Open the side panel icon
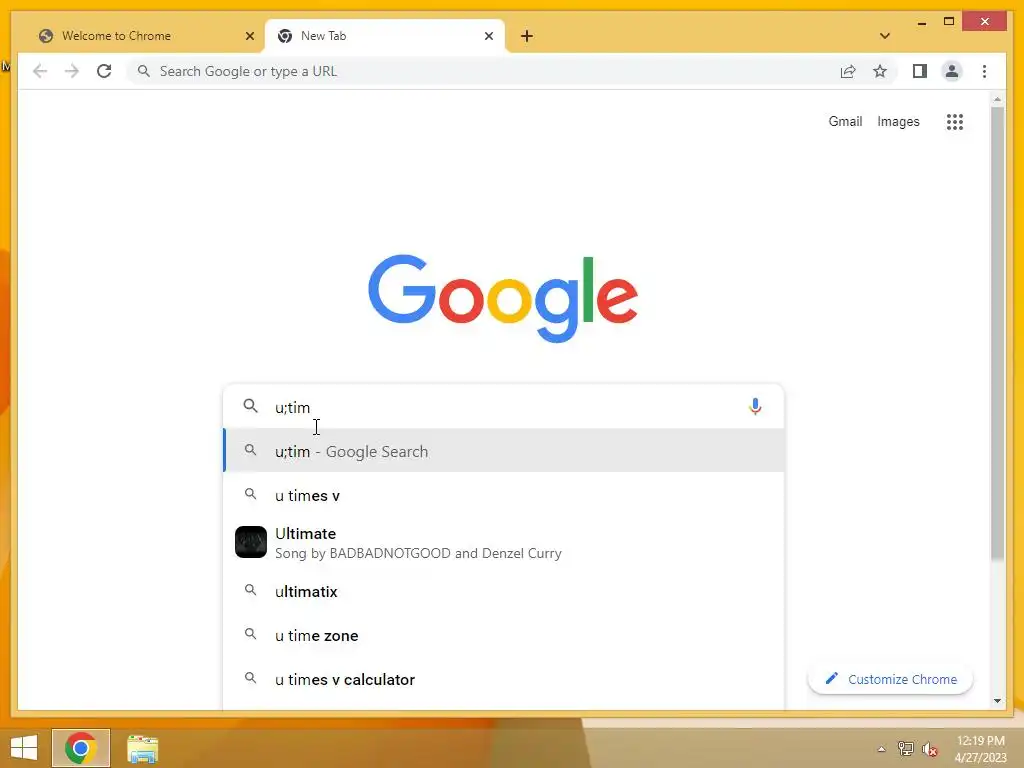The image size is (1024, 768). tap(920, 71)
